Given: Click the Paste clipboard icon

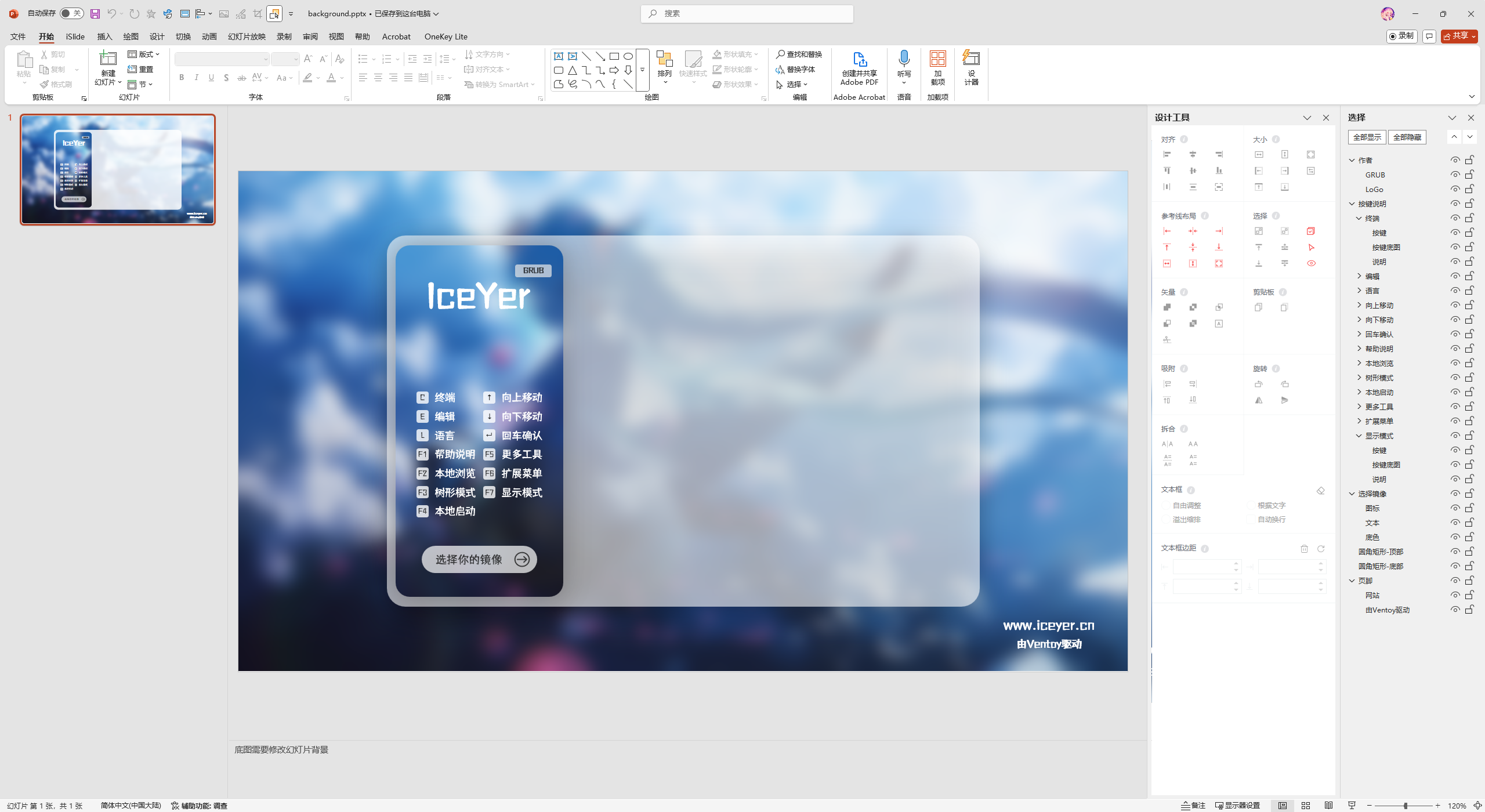Looking at the screenshot, I should pyautogui.click(x=24, y=59).
